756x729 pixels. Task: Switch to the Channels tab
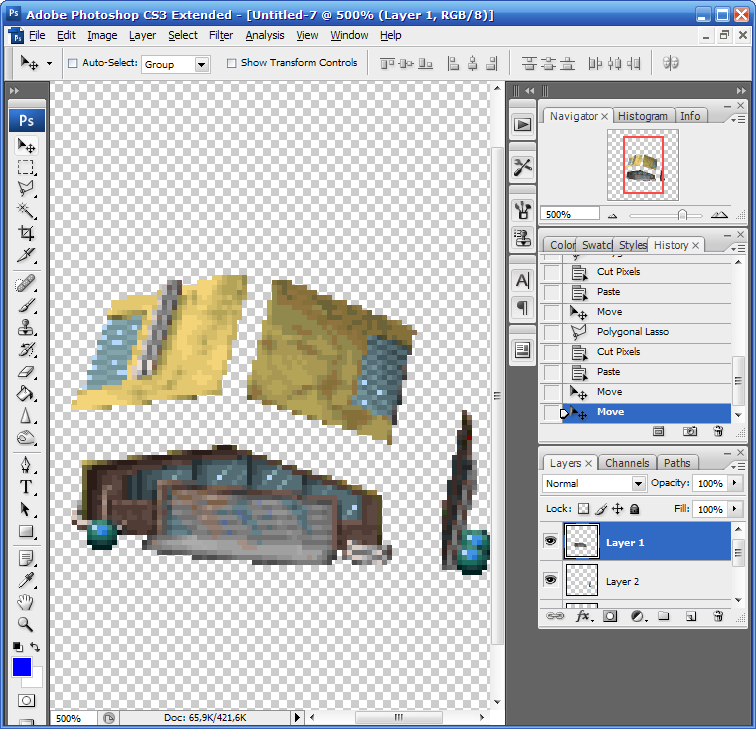coord(627,463)
